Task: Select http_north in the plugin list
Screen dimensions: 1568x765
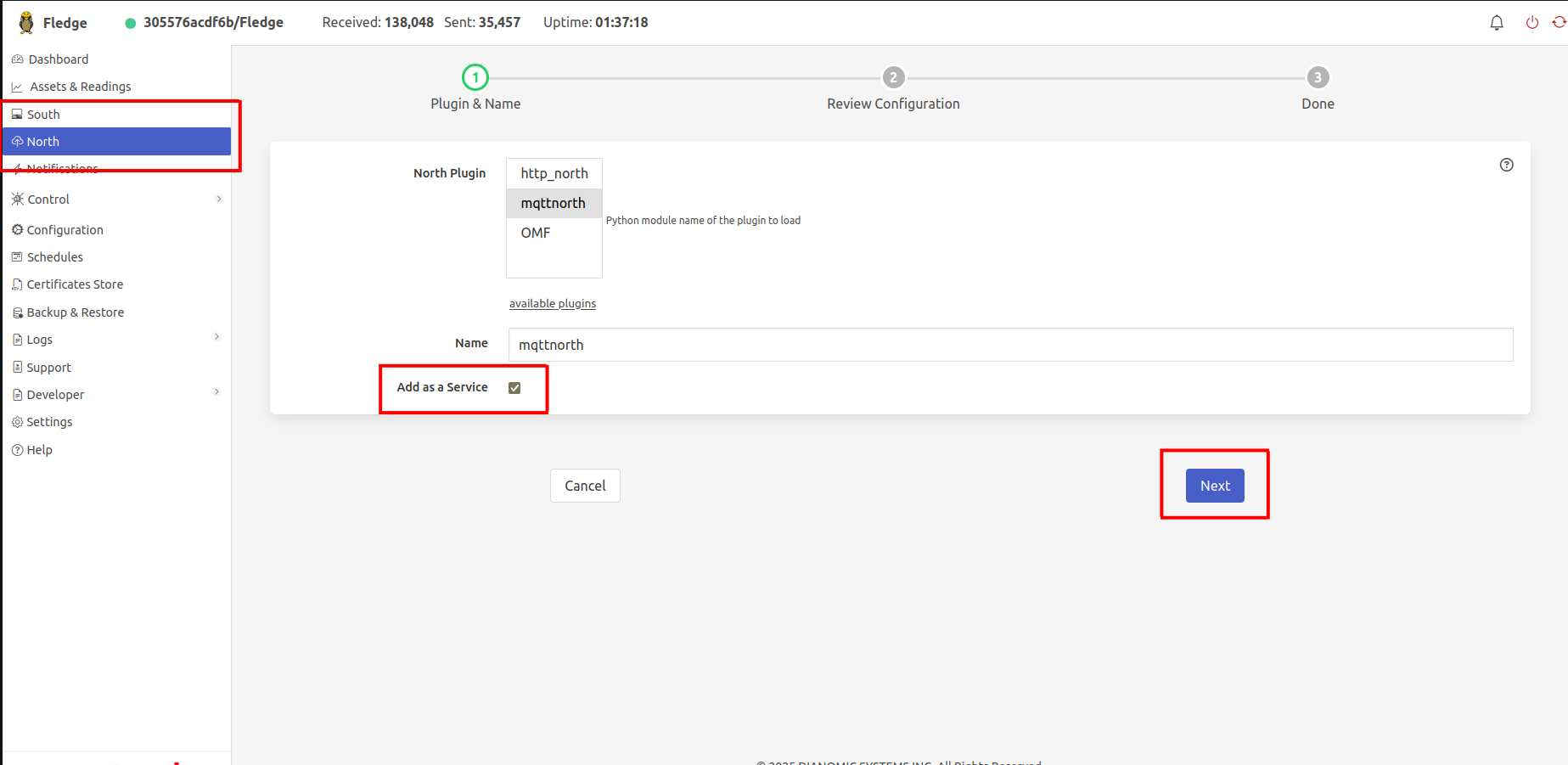Action: [554, 173]
